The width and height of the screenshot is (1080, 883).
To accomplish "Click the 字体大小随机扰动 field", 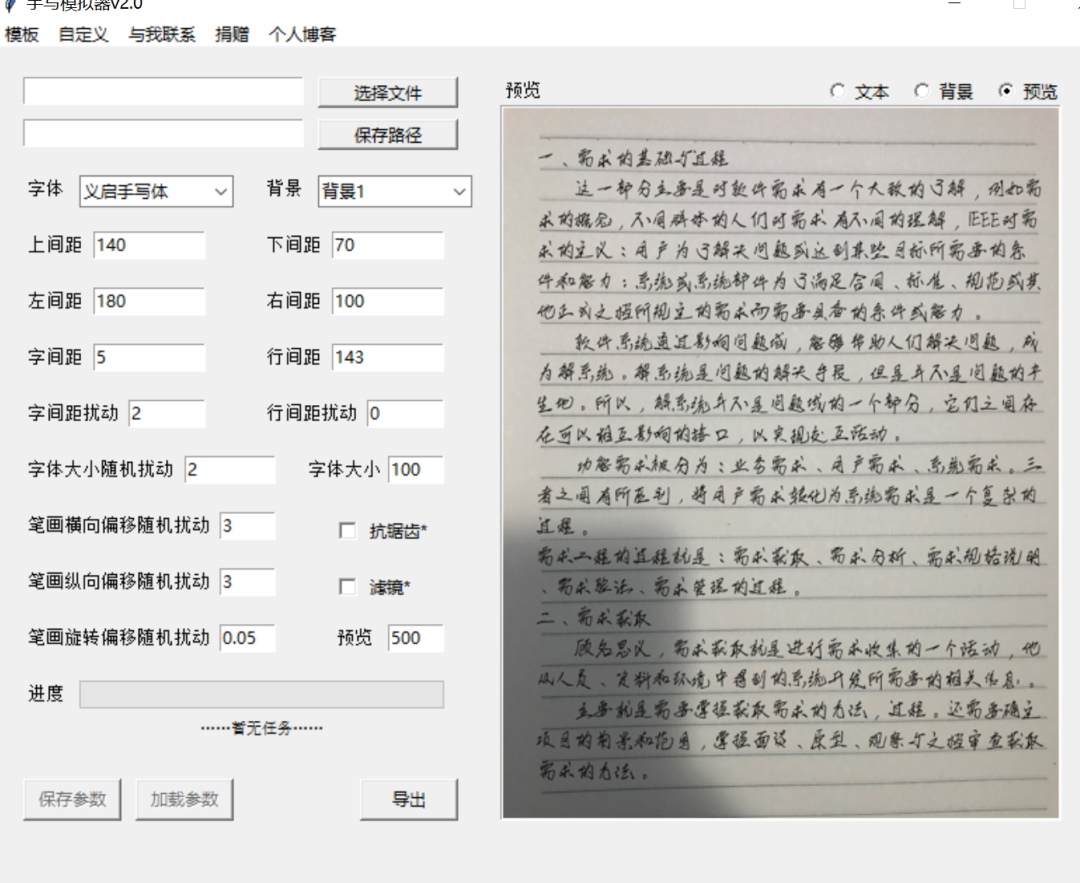I will pyautogui.click(x=230, y=470).
